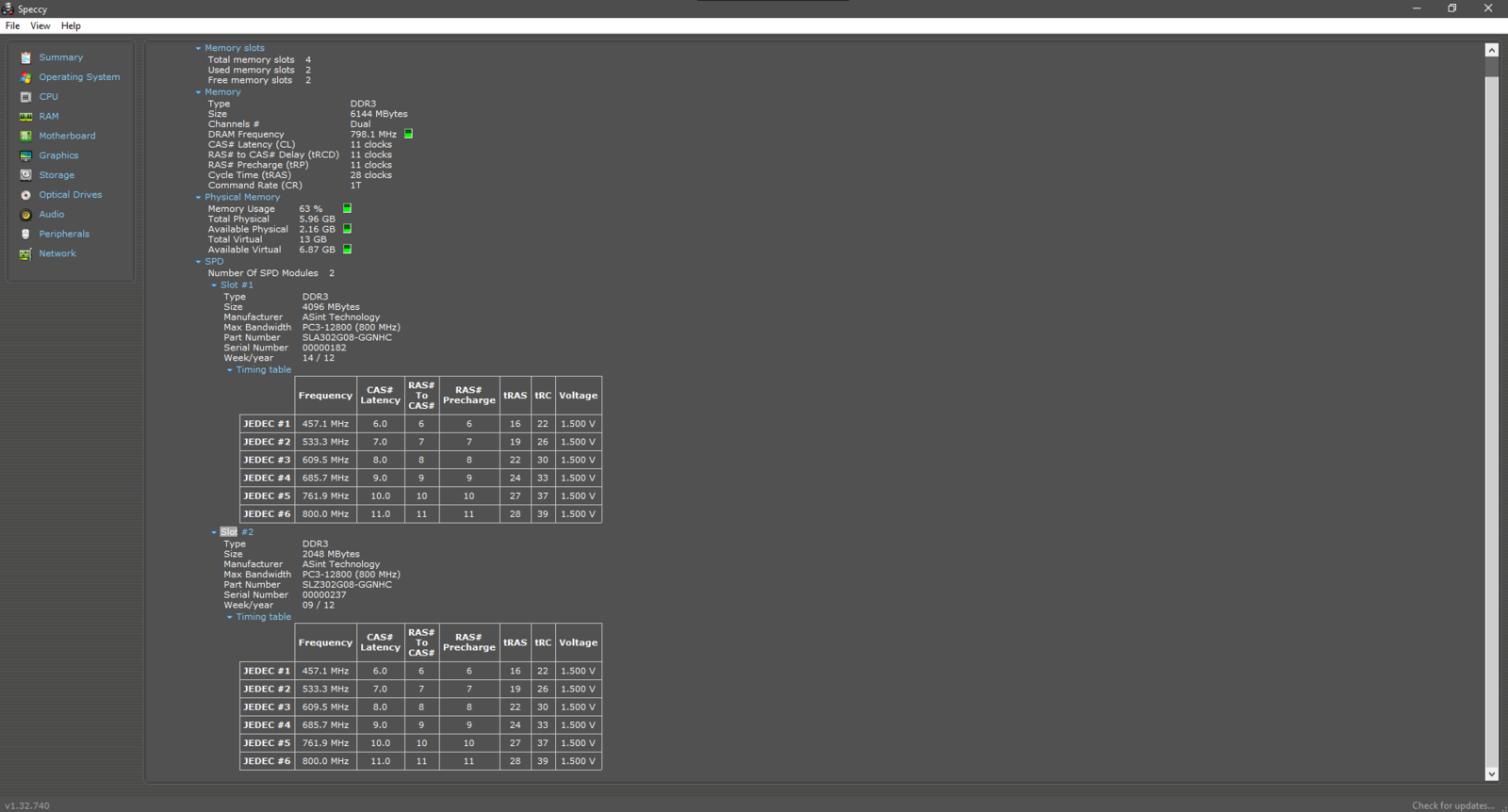This screenshot has width=1508, height=812.
Task: Click the Summary sidebar icon
Action: 25,57
